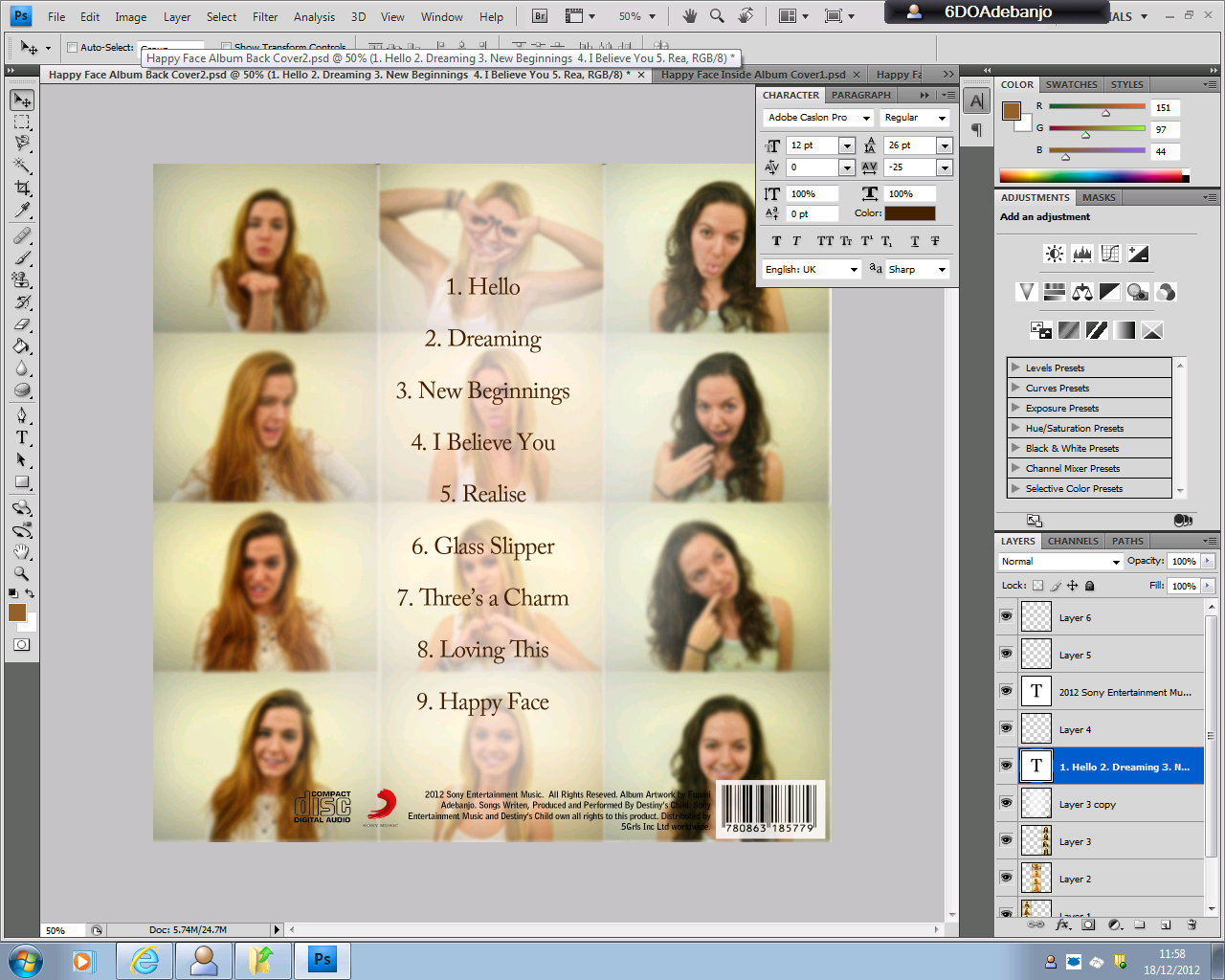Click the Faux Bold icon in Character panel
This screenshot has width=1225, height=980.
pos(776,240)
